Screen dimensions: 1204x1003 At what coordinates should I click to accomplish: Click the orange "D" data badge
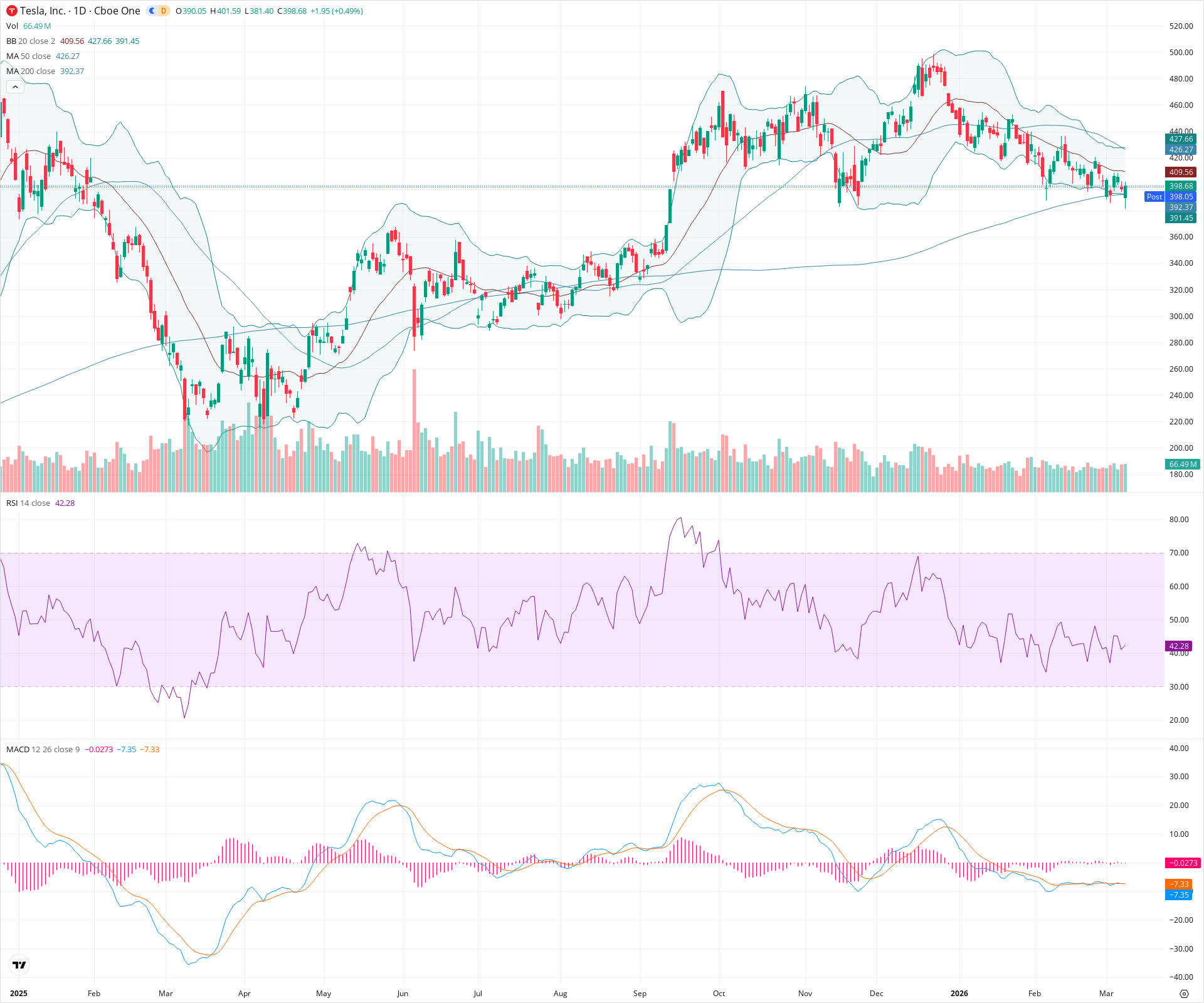point(162,11)
